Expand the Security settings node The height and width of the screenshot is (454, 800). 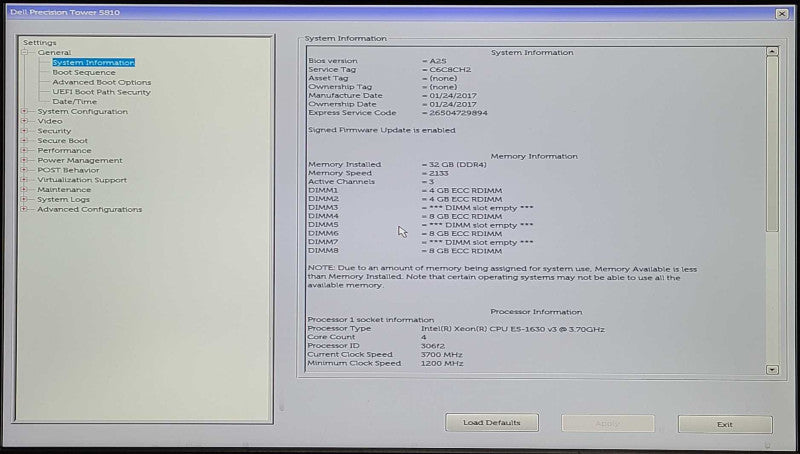click(24, 131)
